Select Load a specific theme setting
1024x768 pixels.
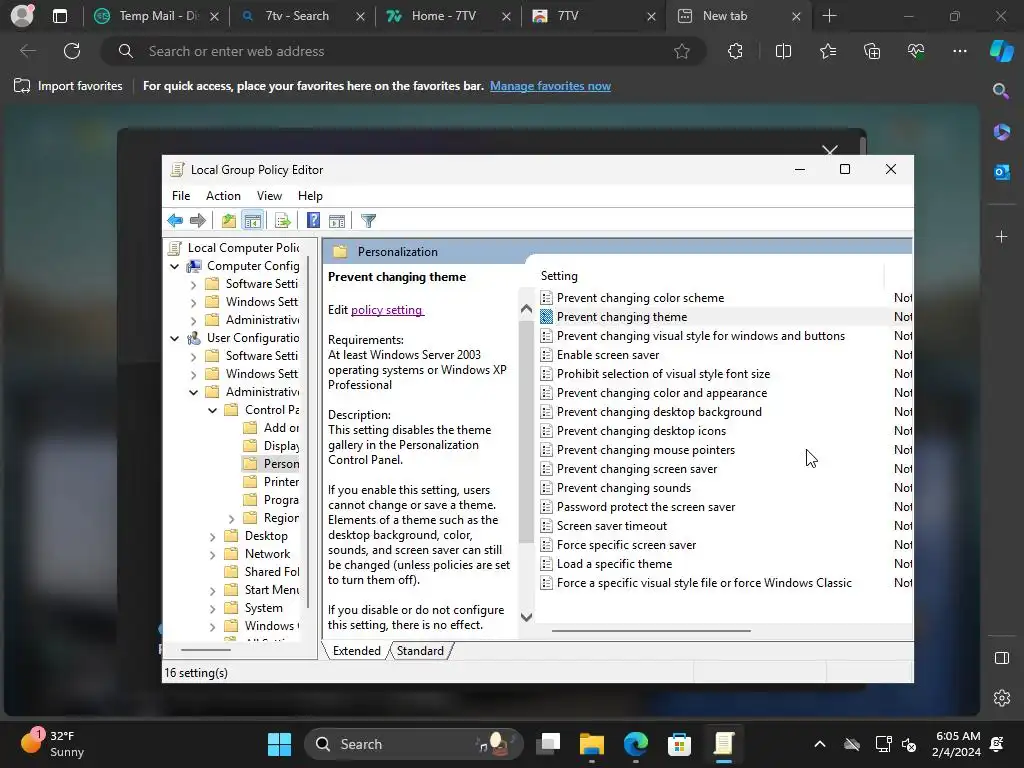[614, 564]
